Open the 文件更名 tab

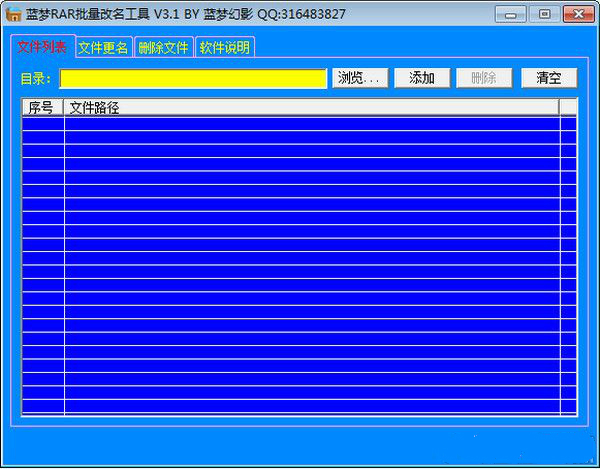click(104, 47)
